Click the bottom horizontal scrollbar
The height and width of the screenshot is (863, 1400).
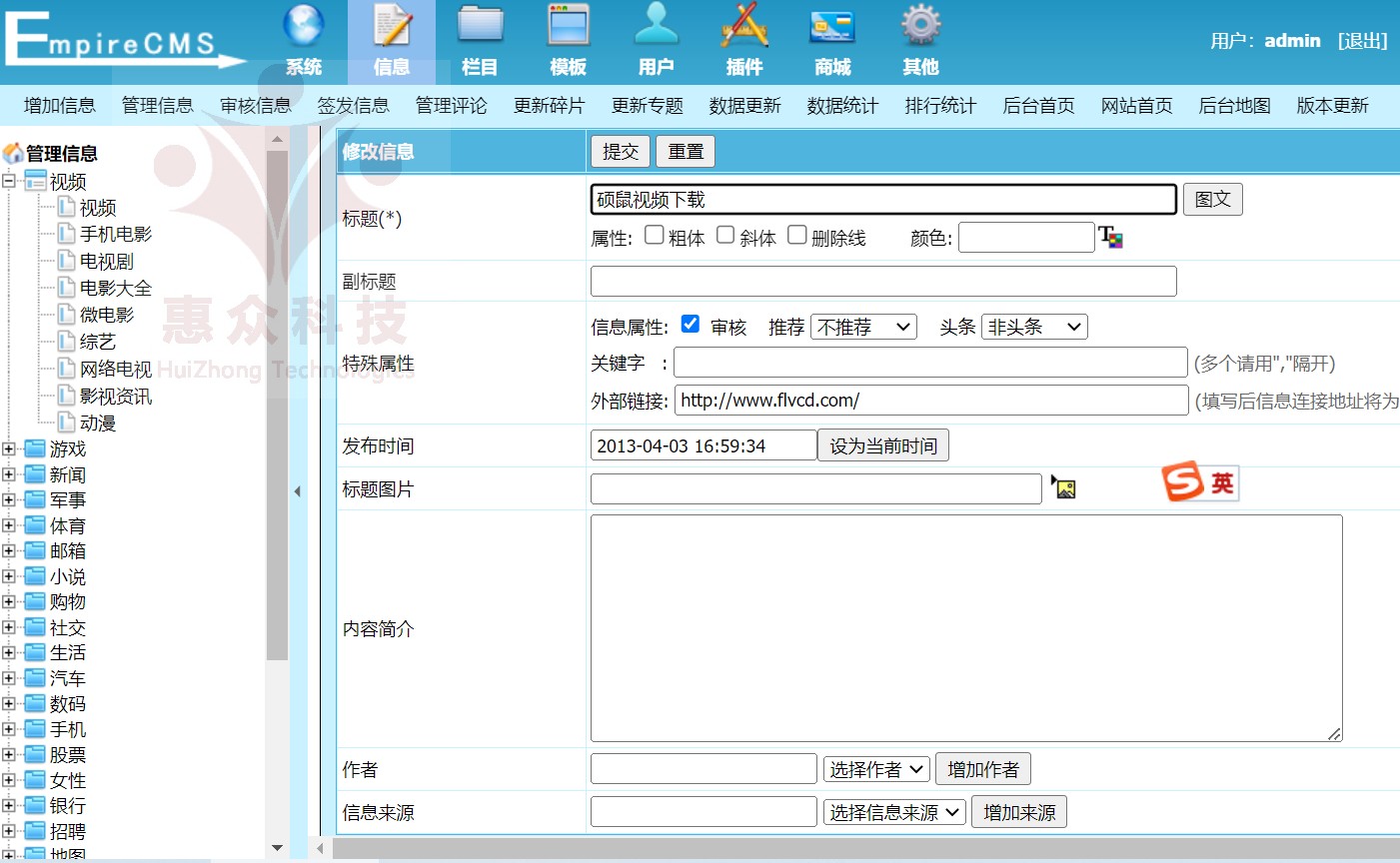coord(865,848)
